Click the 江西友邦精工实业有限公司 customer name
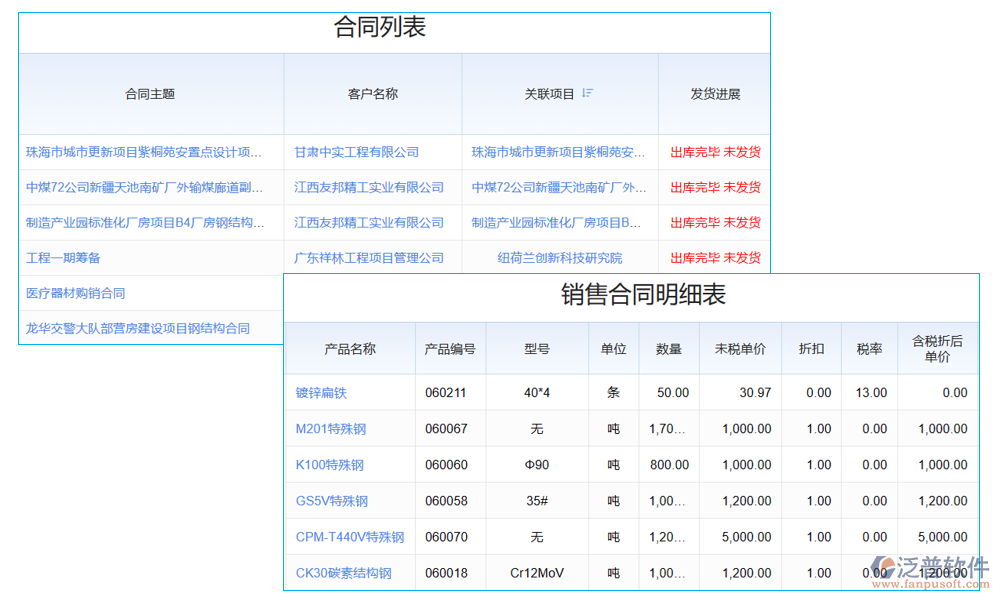 coord(372,187)
